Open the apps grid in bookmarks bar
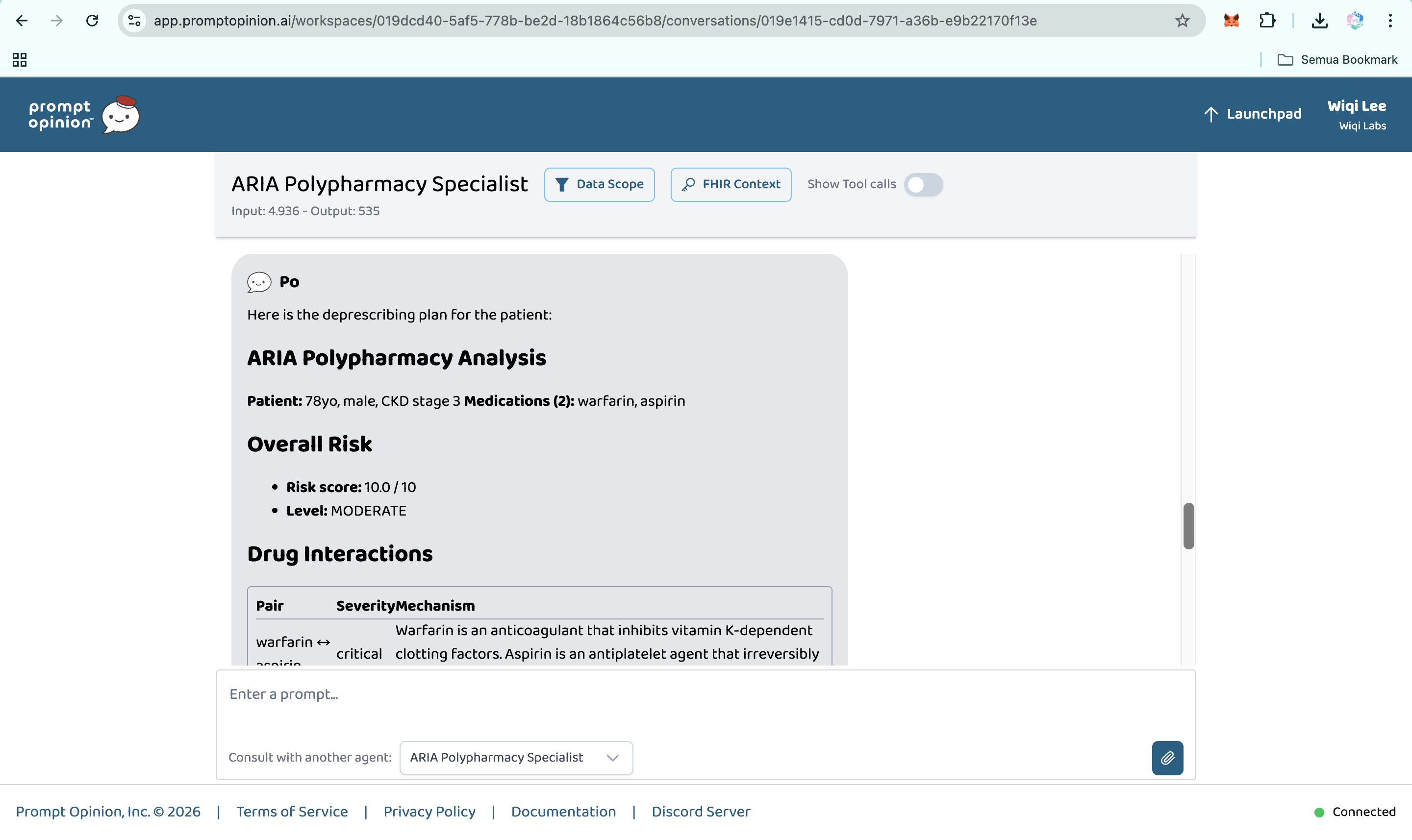This screenshot has width=1412, height=840. [20, 59]
